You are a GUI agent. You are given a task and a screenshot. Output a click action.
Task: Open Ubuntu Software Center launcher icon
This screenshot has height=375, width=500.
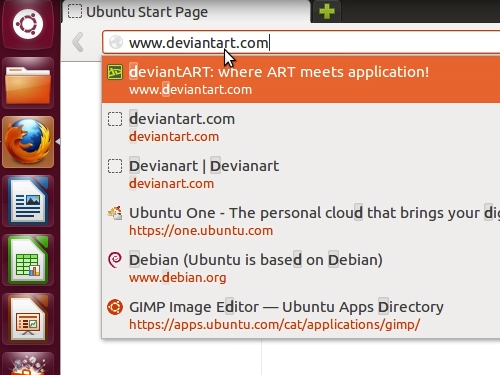coord(28,364)
